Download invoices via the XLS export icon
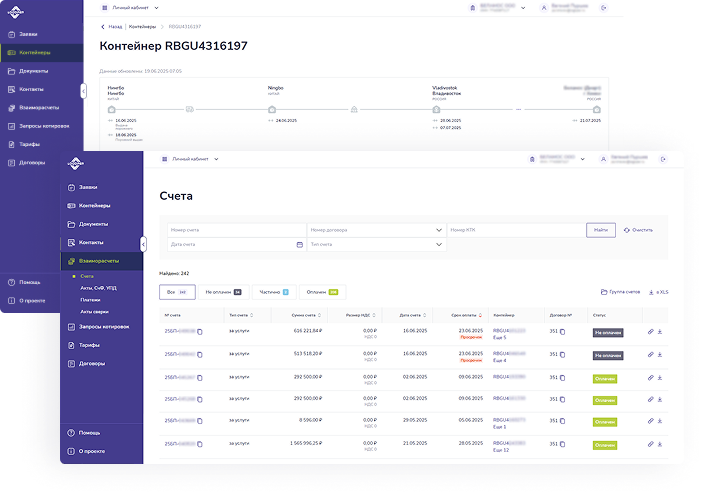707x499 pixels. [658, 292]
